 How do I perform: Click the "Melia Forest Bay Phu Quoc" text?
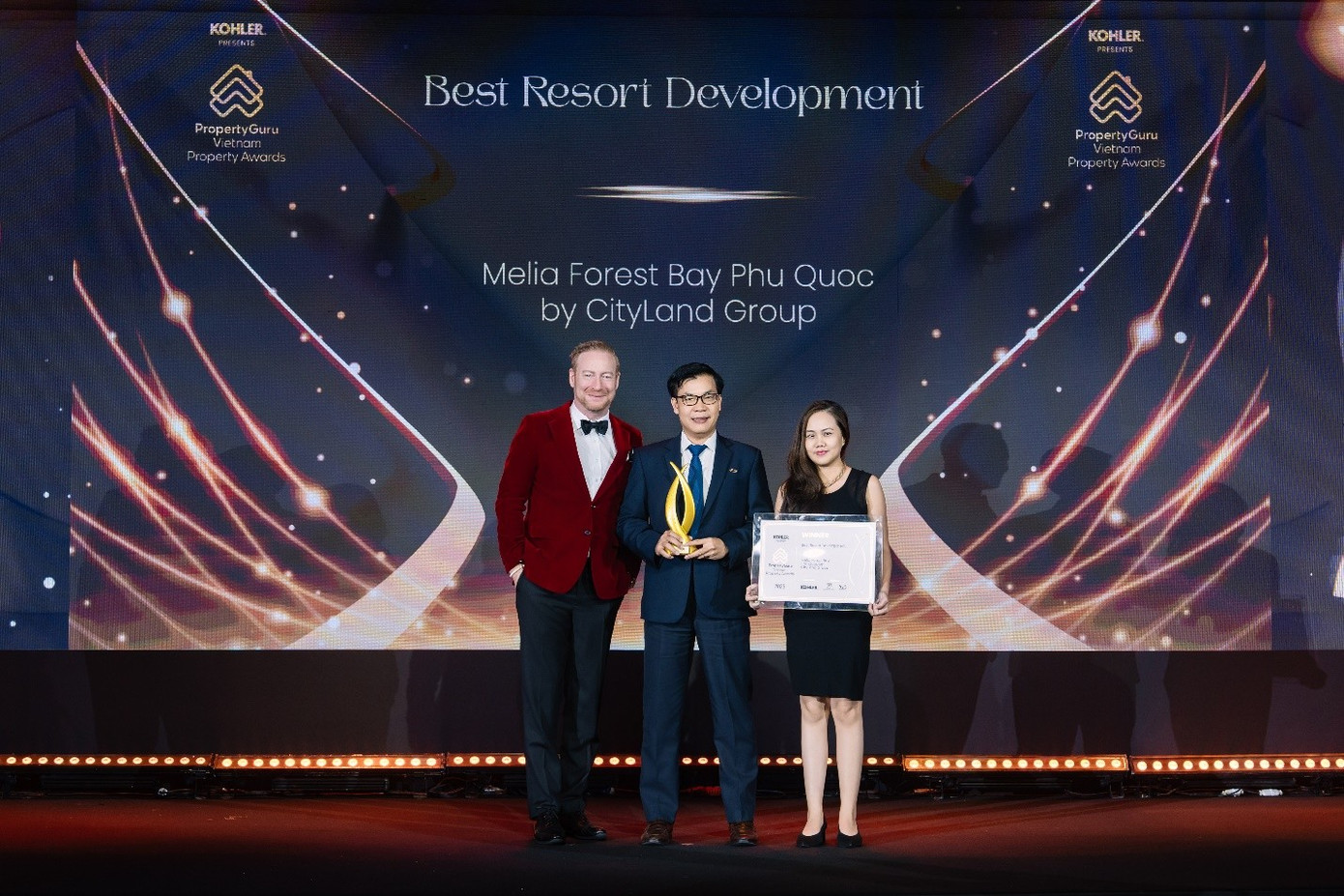[677, 275]
